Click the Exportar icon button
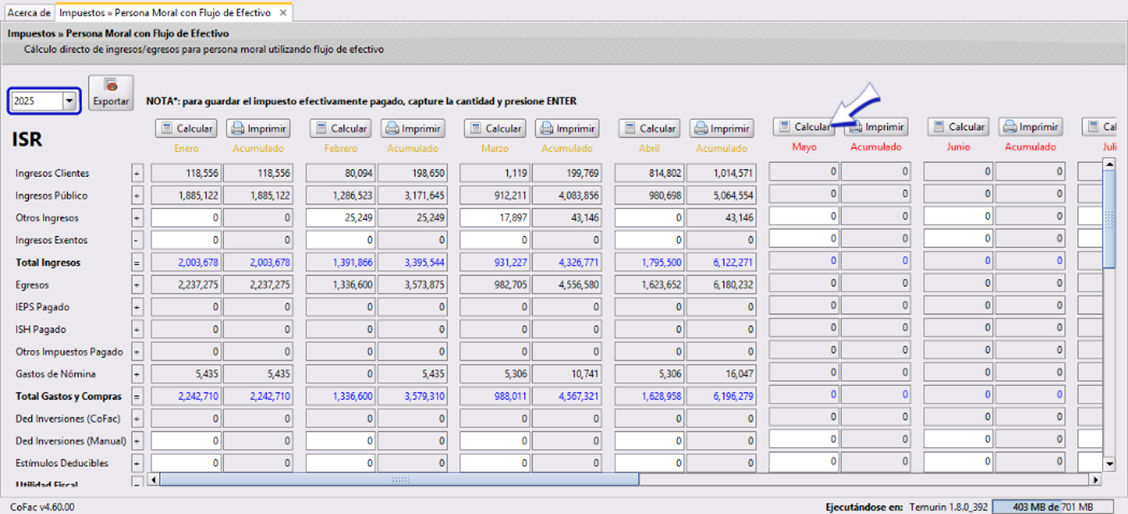Image resolution: width=1128 pixels, height=514 pixels. (110, 93)
